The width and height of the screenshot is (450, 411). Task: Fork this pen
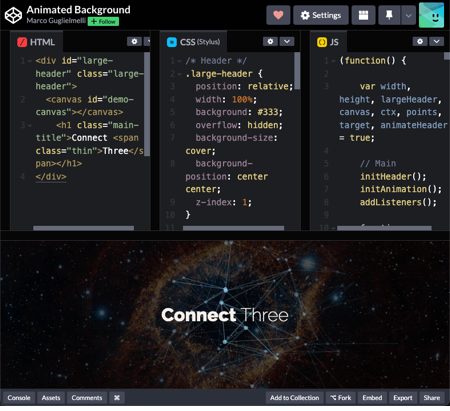pyautogui.click(x=340, y=398)
